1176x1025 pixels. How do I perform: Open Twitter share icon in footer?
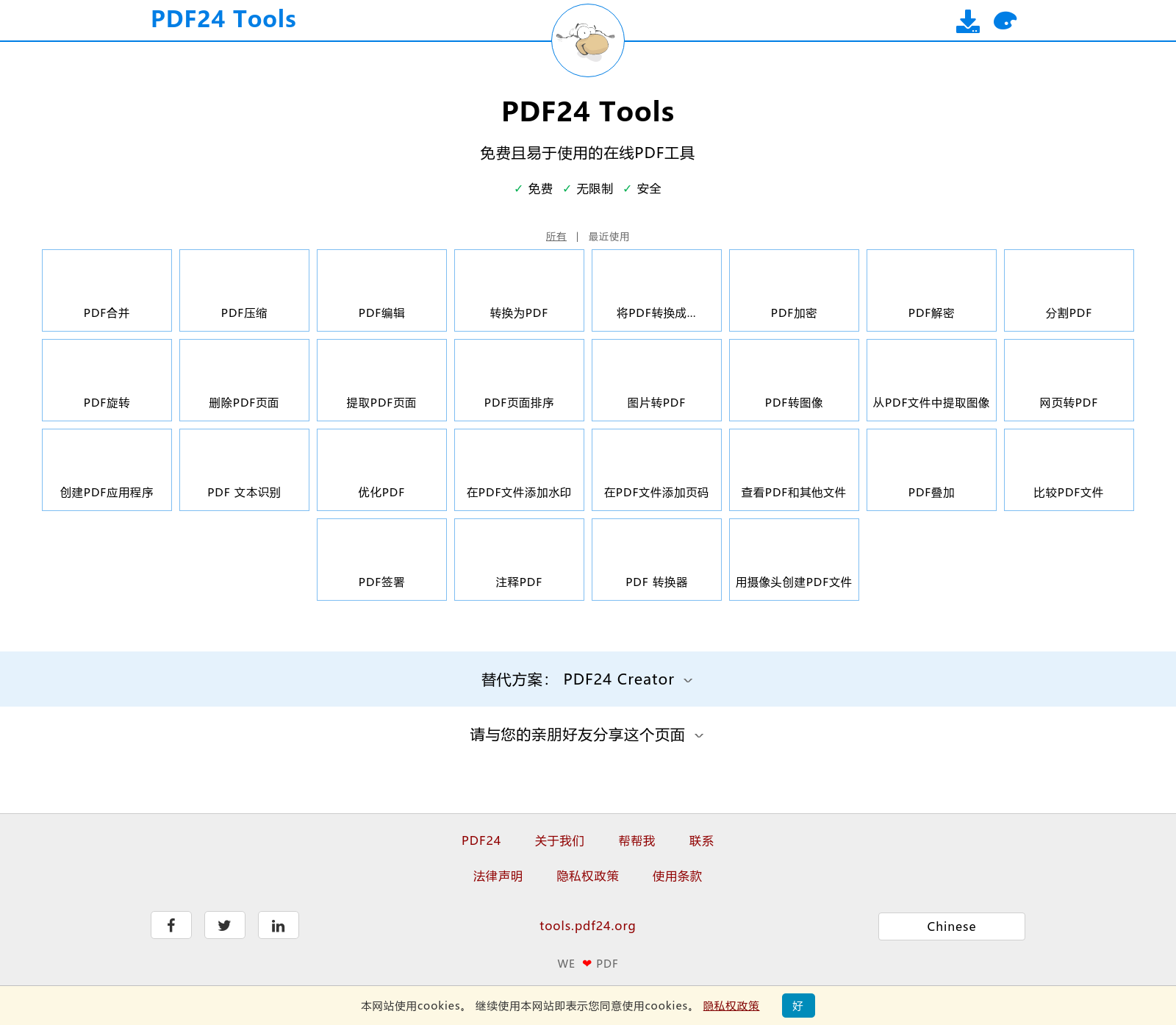(225, 925)
